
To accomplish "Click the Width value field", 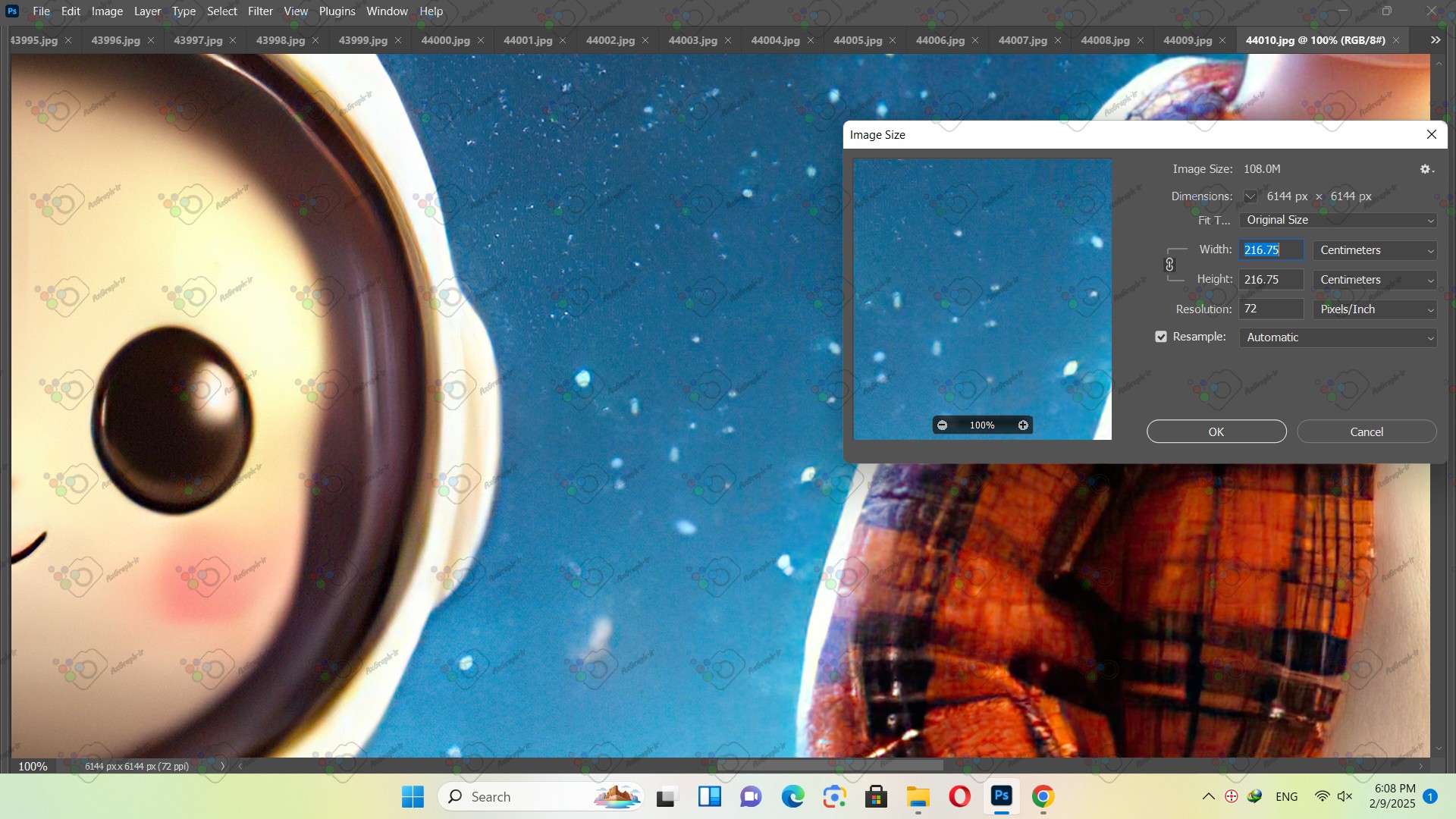I will tap(1272, 249).
